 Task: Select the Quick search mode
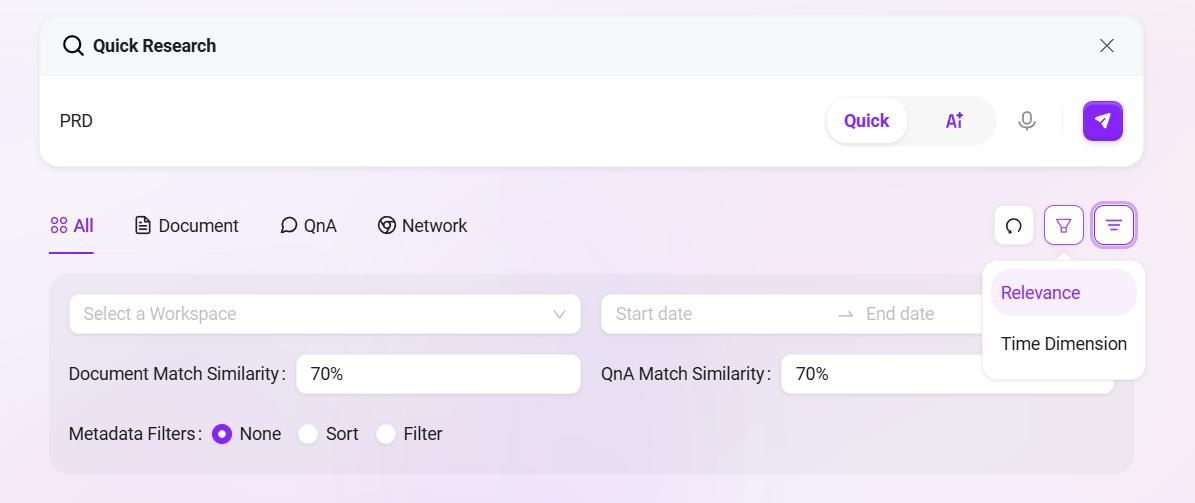tap(866, 121)
